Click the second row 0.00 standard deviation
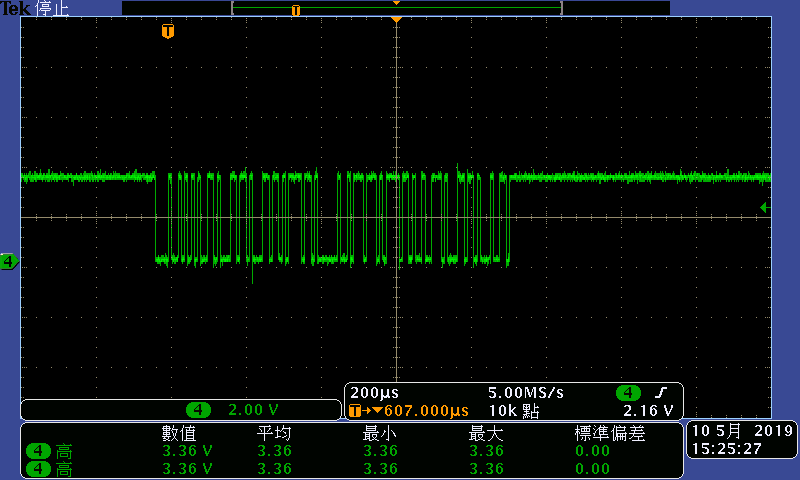This screenshot has height=480, width=800. 592,468
